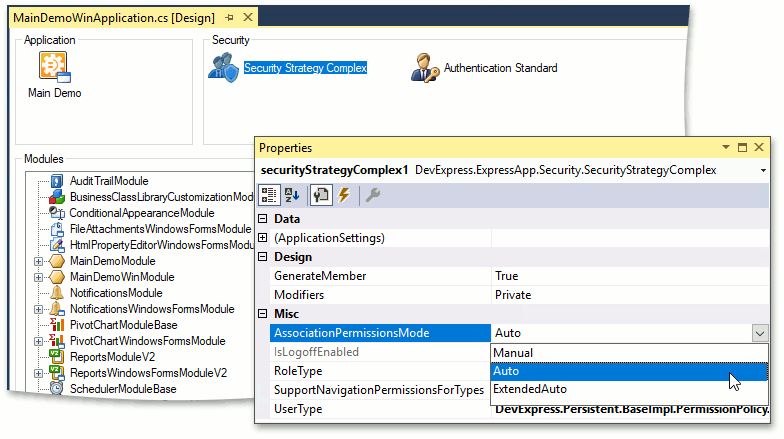This screenshot has height=439, width=784.
Task: Select the NotificationsModule tree item
Action: pyautogui.click(x=116, y=293)
